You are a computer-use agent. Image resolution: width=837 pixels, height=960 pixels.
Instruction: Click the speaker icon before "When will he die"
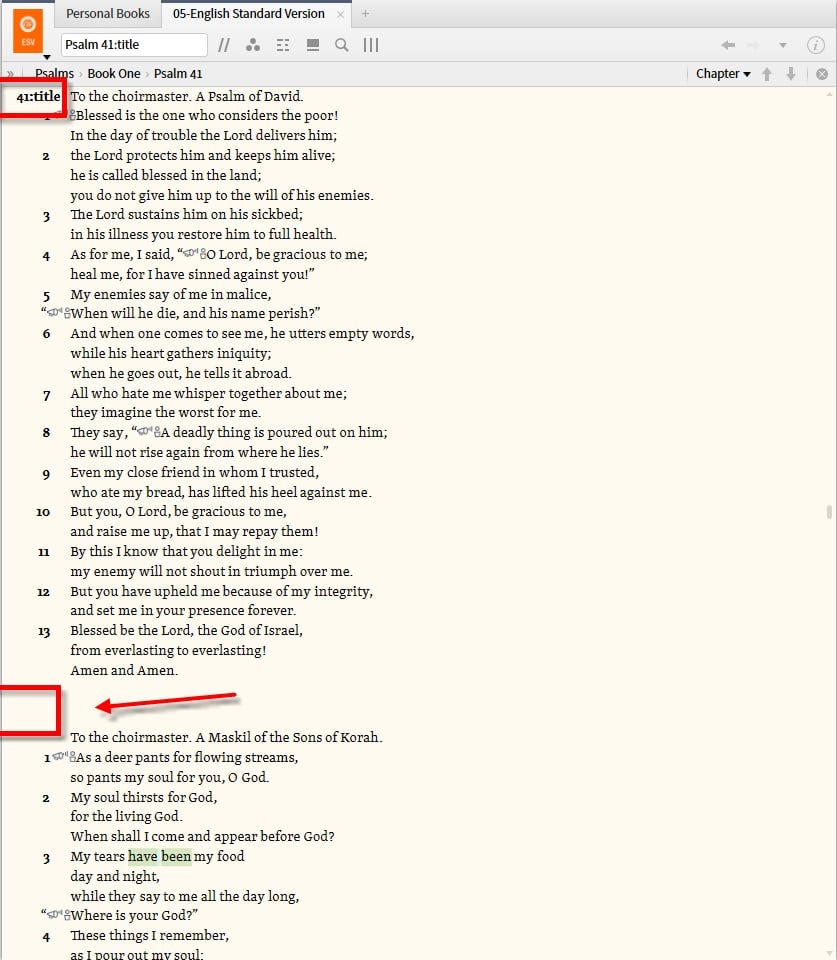[59, 313]
